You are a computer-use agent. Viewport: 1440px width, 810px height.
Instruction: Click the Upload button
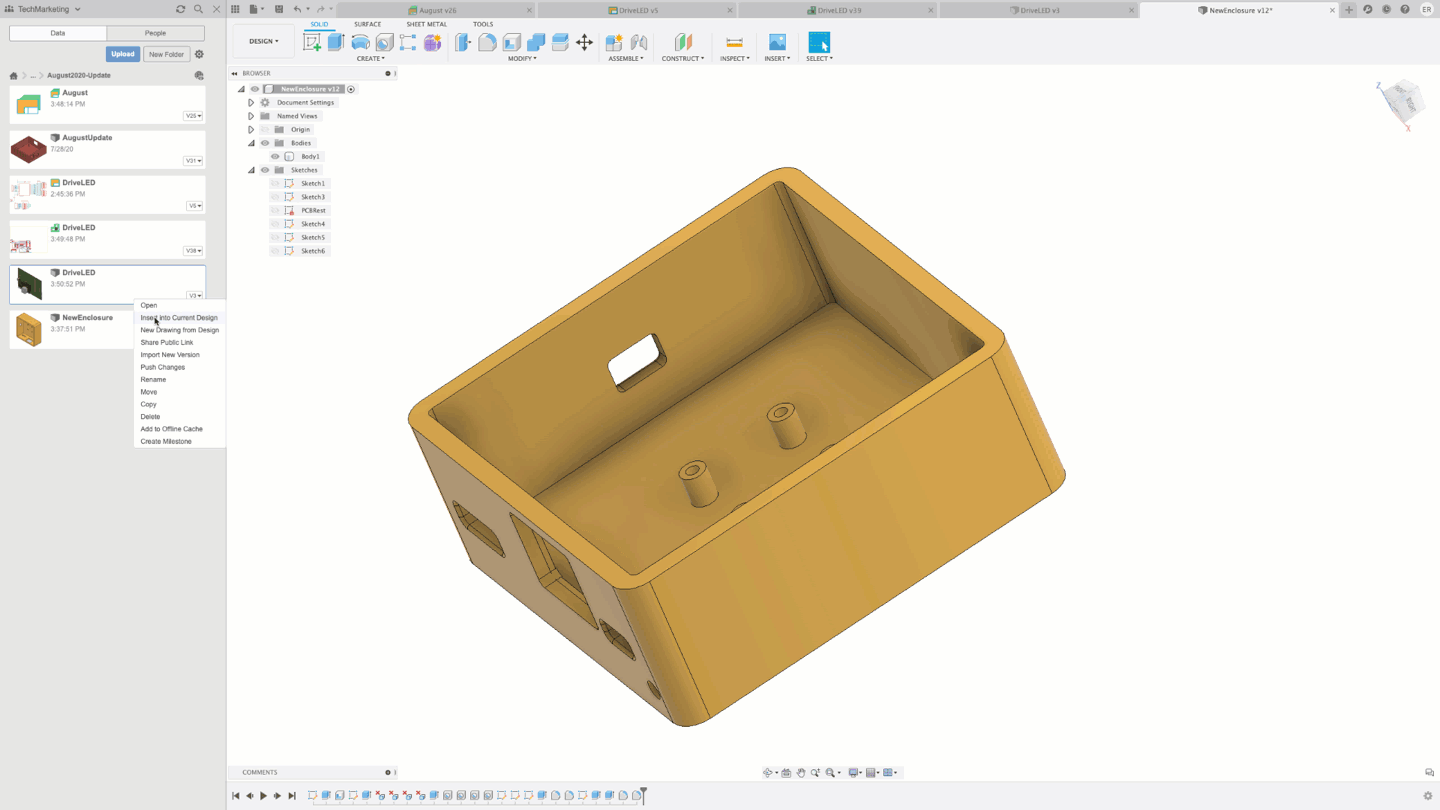(123, 54)
